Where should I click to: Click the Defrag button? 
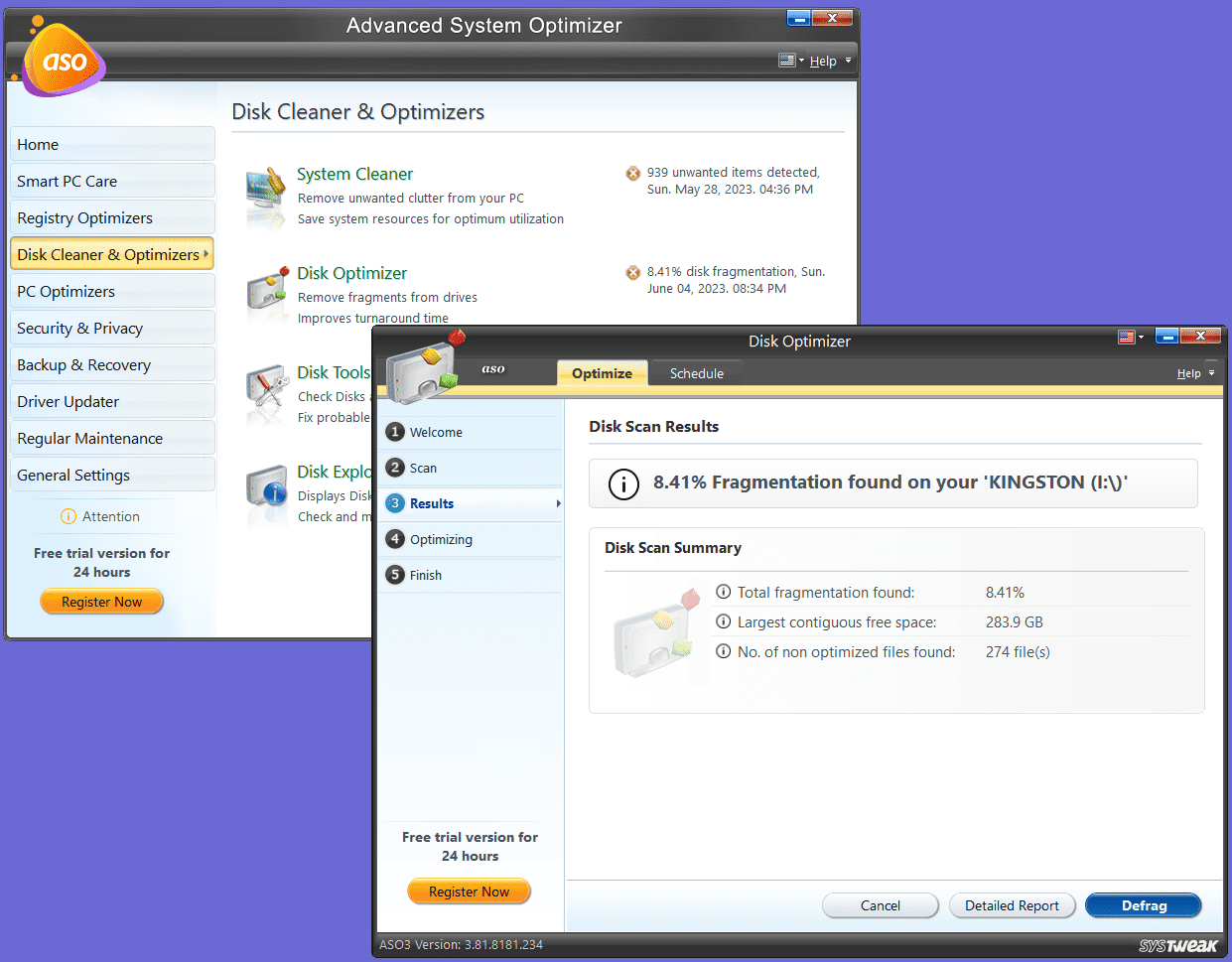point(1144,905)
